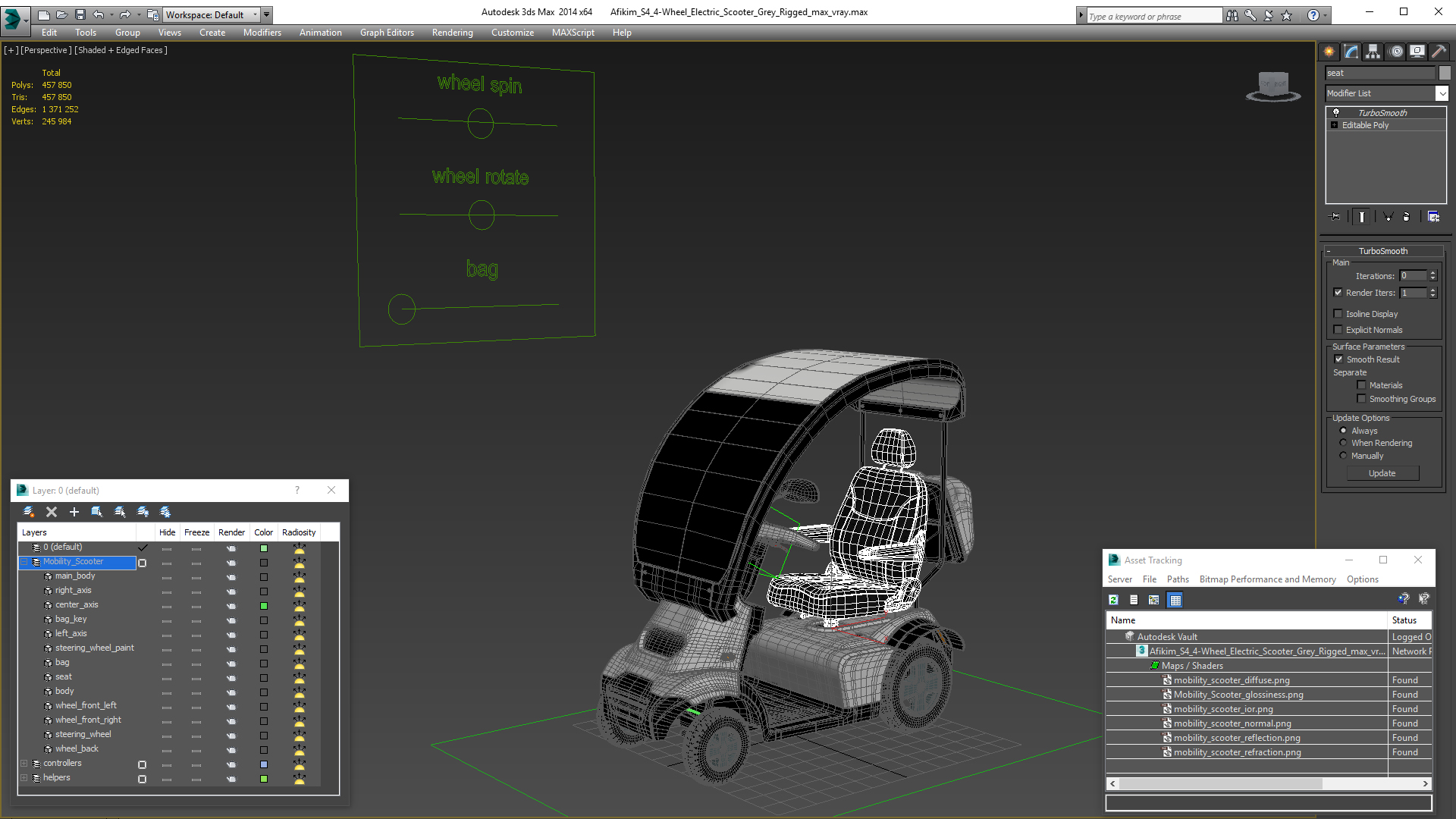This screenshot has height=819, width=1456.
Task: Open the Help question mark dropdown
Action: coord(1326,15)
